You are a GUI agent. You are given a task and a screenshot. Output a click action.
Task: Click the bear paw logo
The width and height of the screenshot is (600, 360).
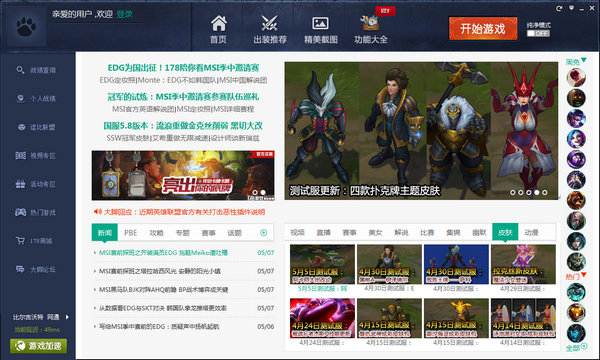pyautogui.click(x=26, y=27)
